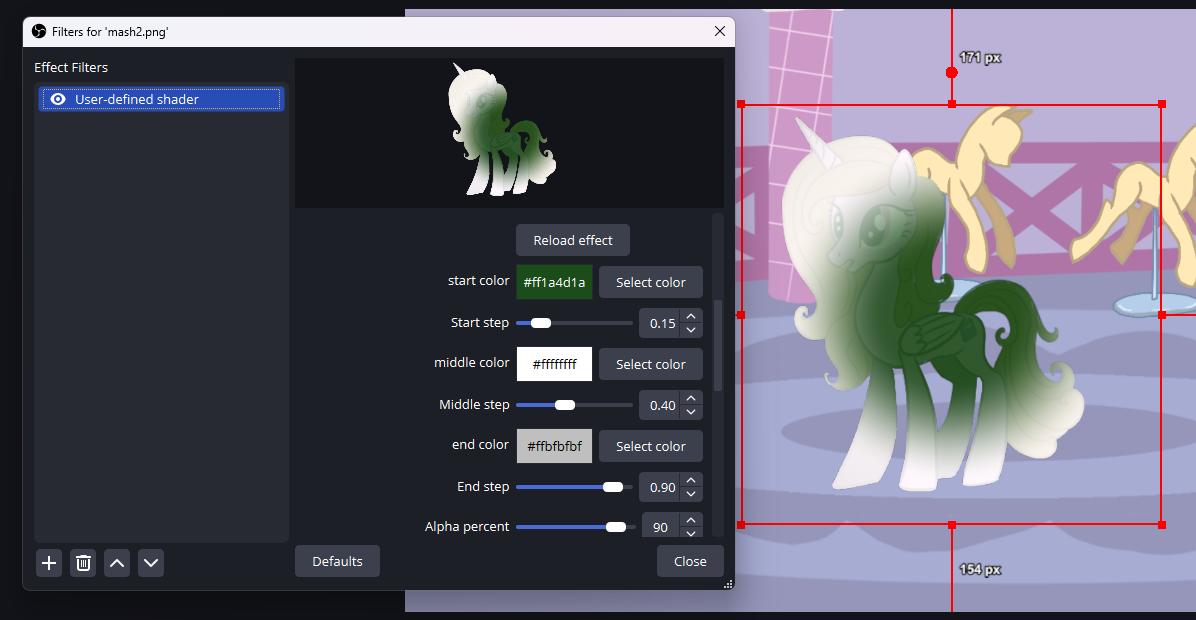Open Select color for the start color
1196x620 pixels.
(650, 282)
